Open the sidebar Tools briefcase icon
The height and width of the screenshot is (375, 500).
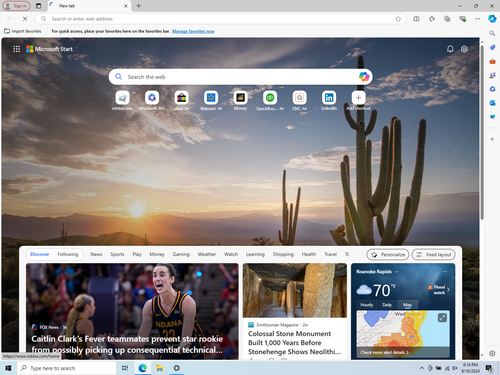(x=492, y=61)
